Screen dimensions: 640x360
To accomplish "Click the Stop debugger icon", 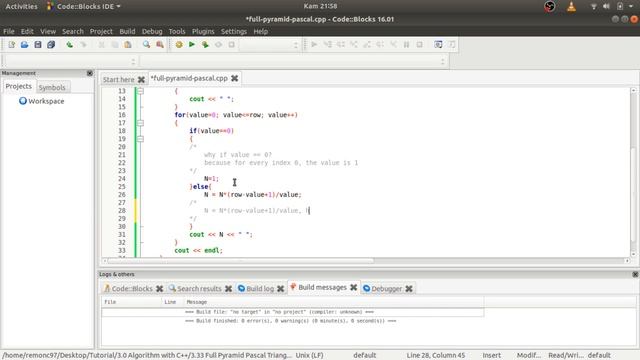I will (419, 44).
